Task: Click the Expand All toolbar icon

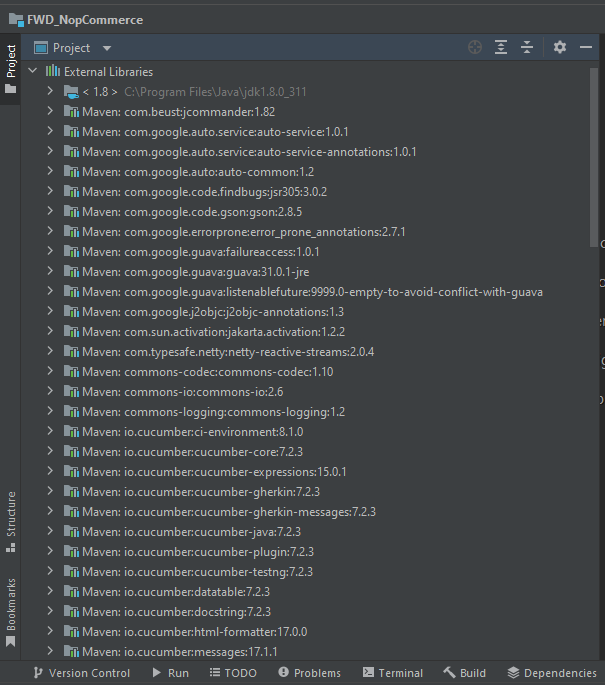Action: [x=501, y=47]
